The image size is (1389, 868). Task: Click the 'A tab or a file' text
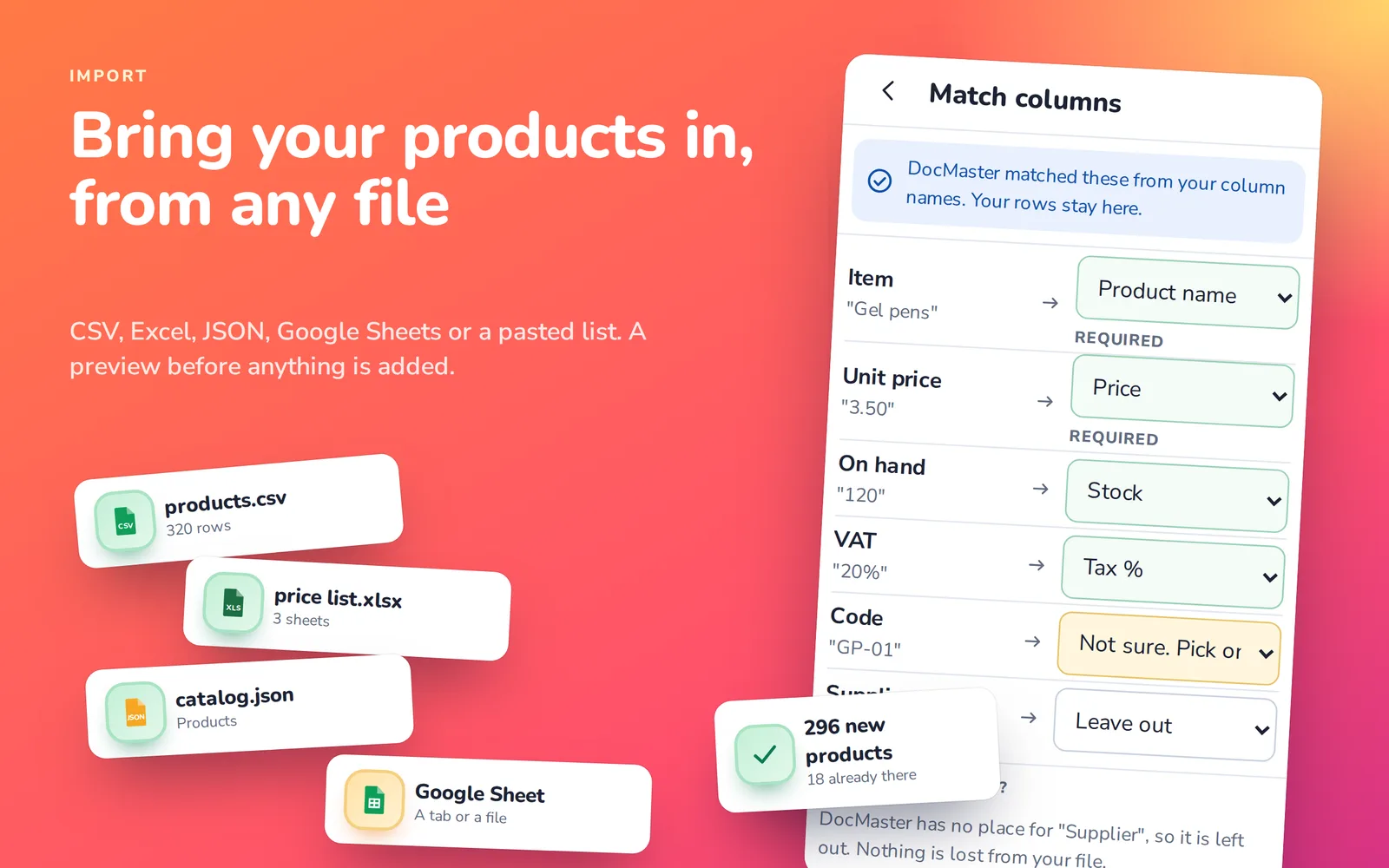460,816
